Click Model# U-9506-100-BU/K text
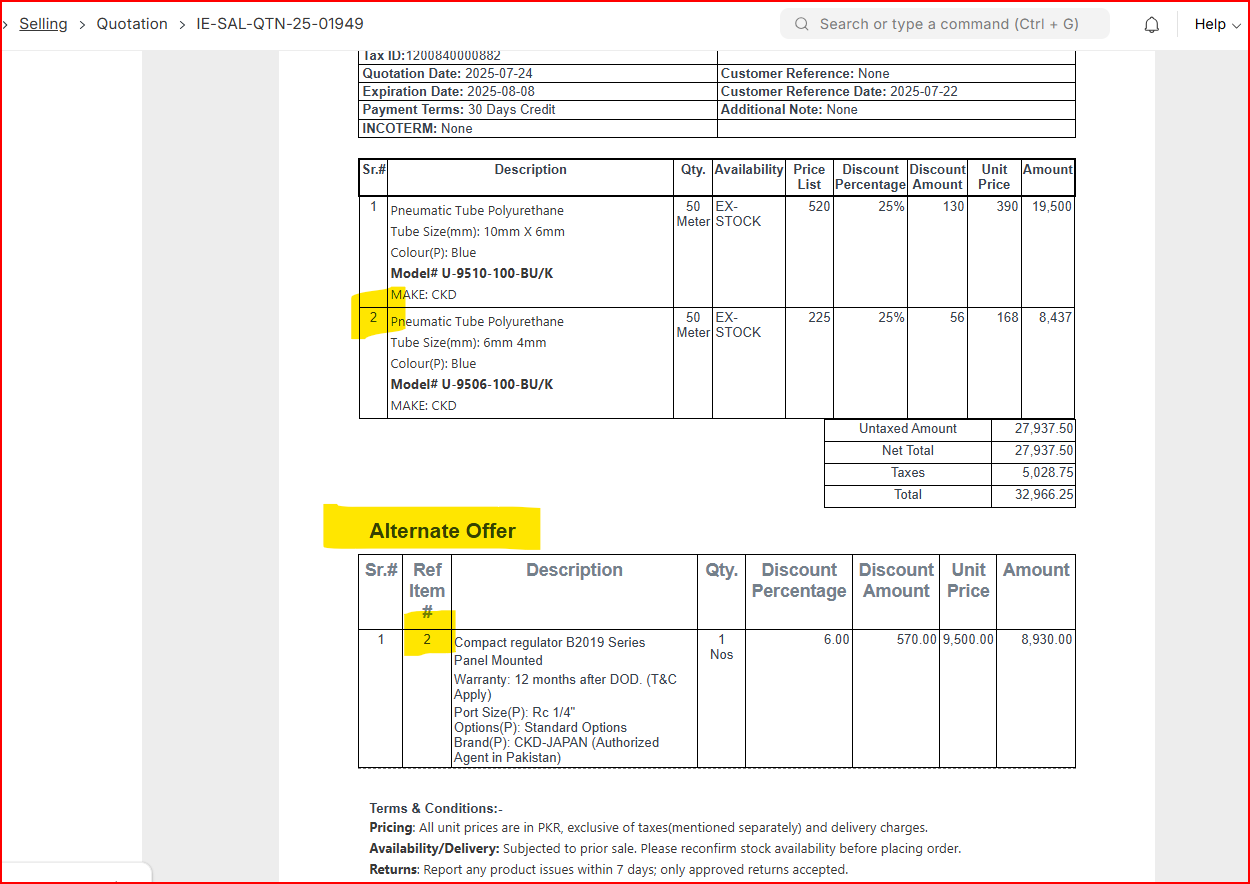 (471, 385)
